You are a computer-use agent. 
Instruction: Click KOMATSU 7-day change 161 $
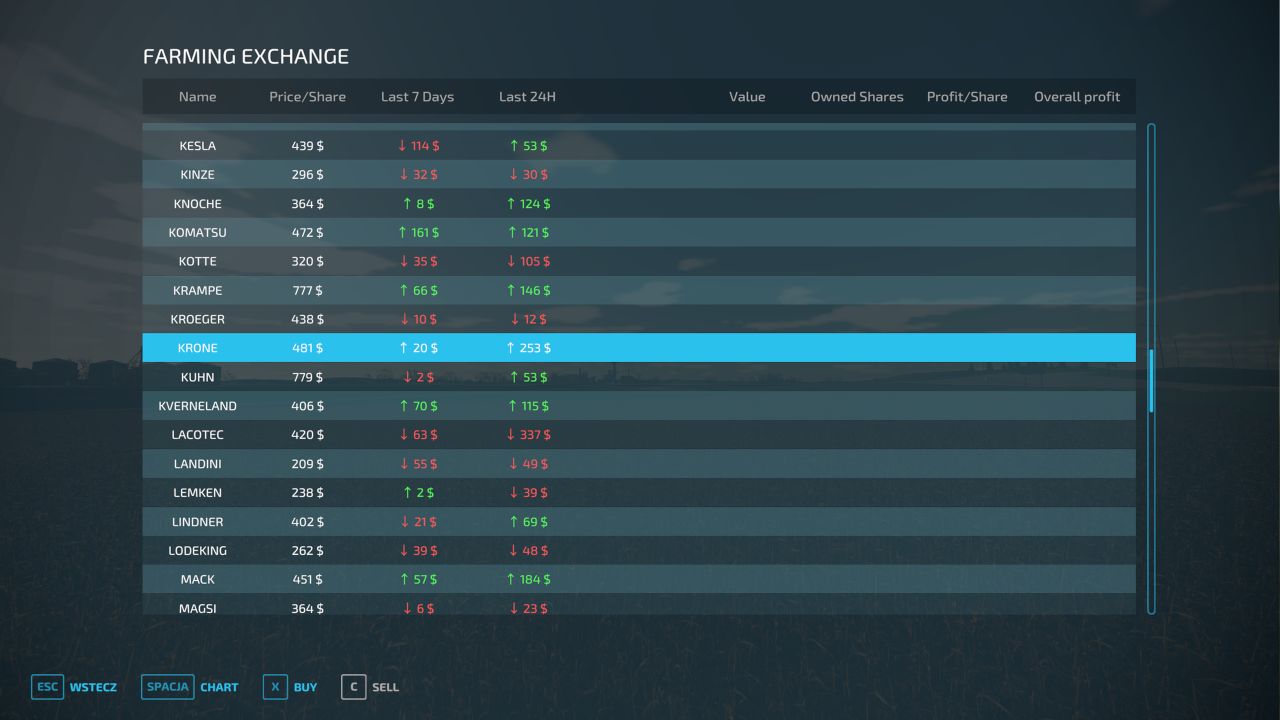[x=418, y=233]
